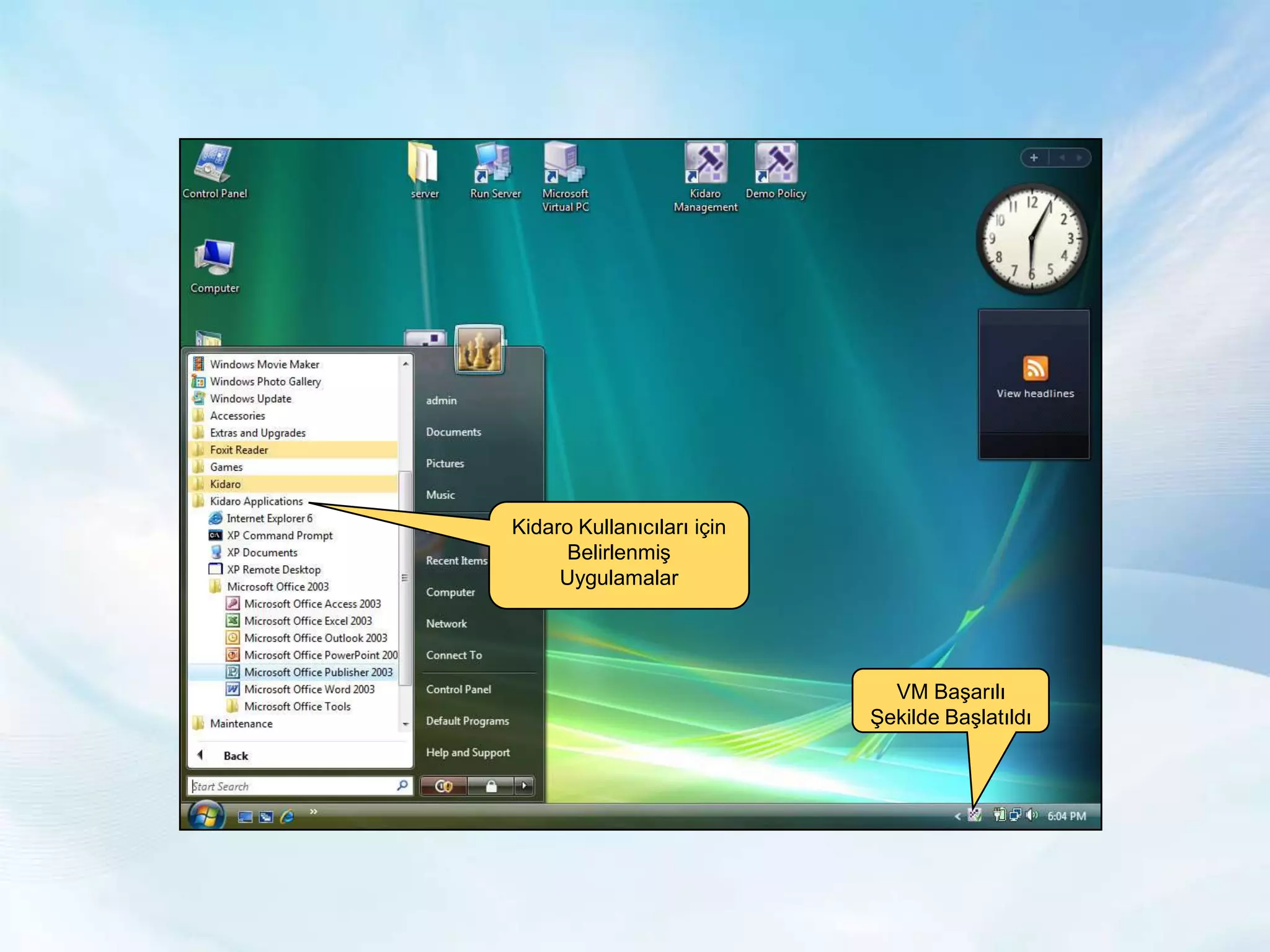This screenshot has height=952, width=1270.
Task: Click the analog clock gadget
Action: [x=1032, y=239]
